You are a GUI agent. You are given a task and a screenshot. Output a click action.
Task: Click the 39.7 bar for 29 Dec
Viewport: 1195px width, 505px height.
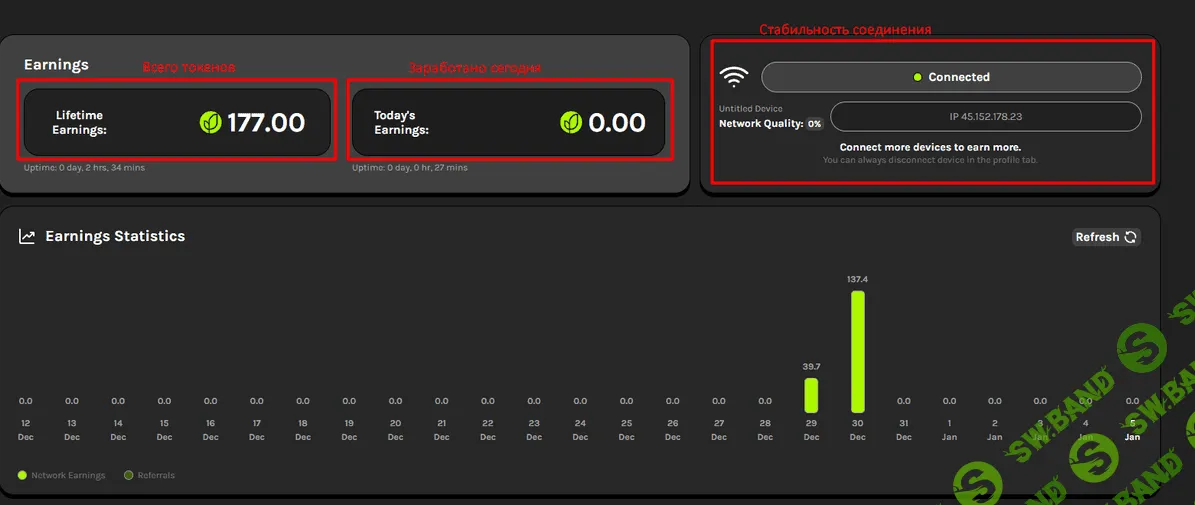point(811,395)
